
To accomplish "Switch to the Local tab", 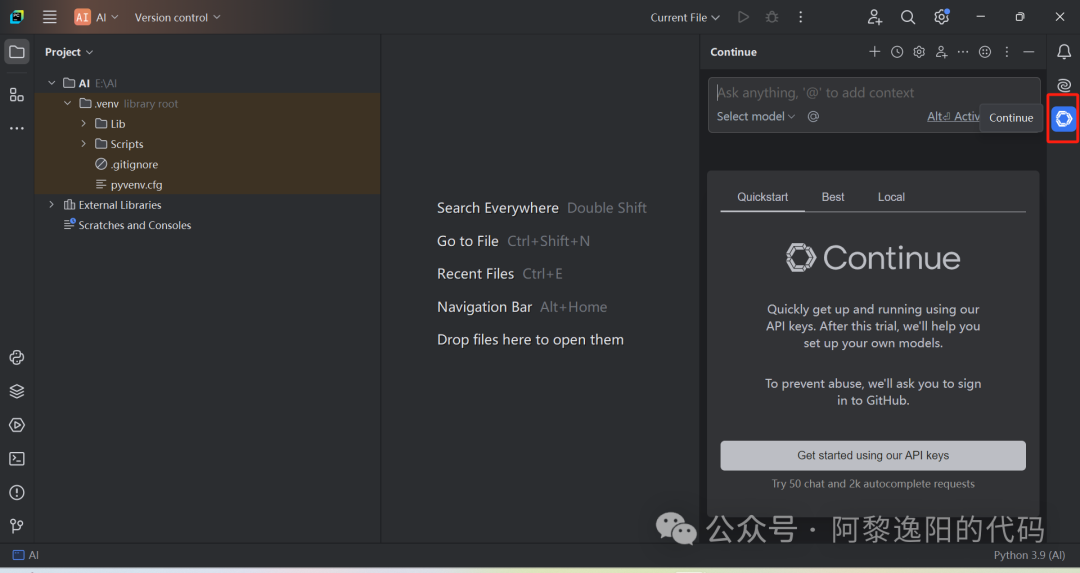I will click(x=891, y=197).
